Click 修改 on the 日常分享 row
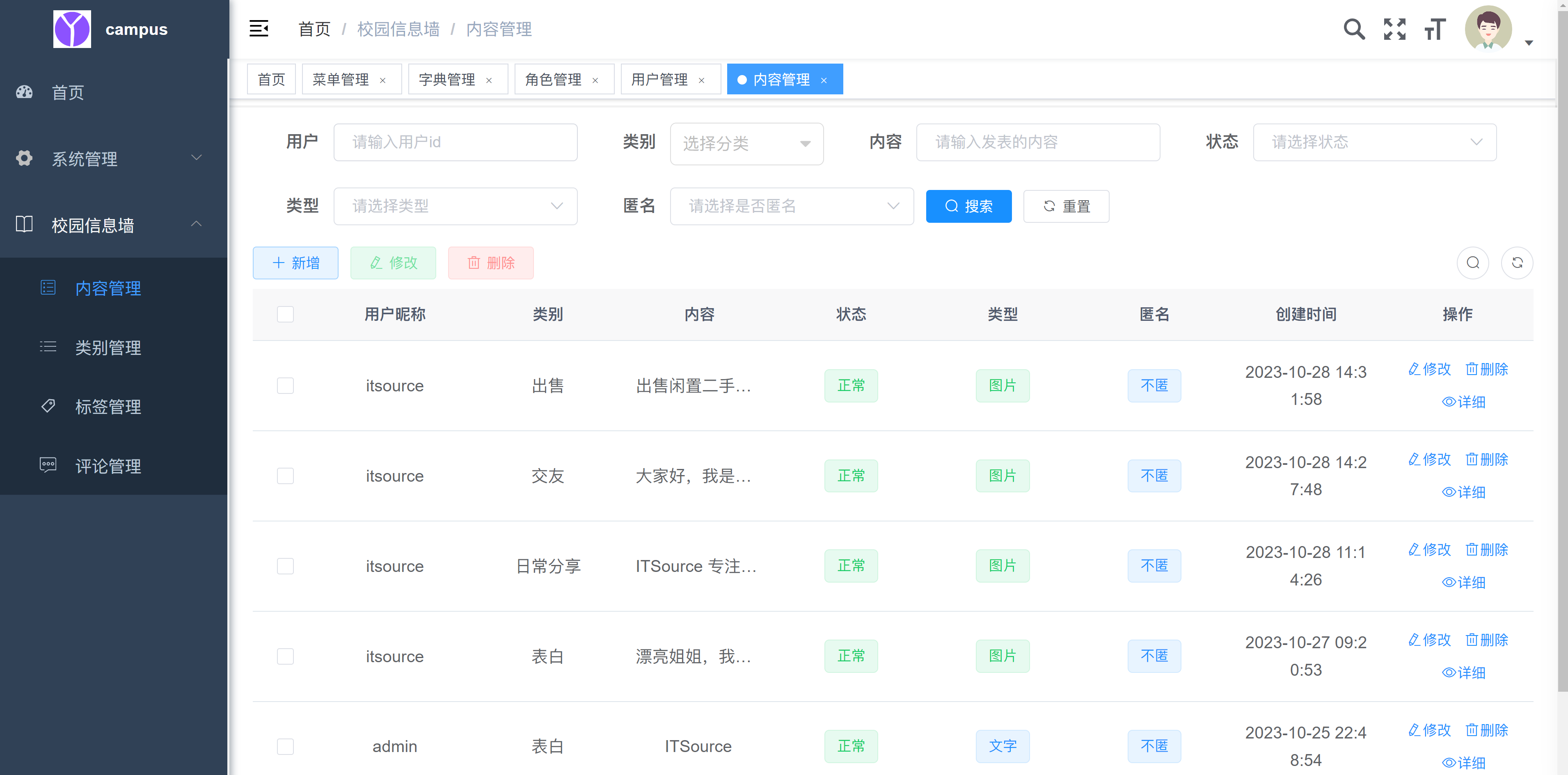This screenshot has height=775, width=1568. click(1429, 550)
